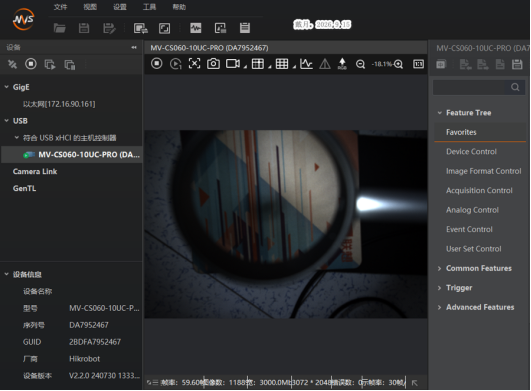The width and height of the screenshot is (531, 391).
Task: Click the zoom out magnifier icon
Action: (361, 64)
